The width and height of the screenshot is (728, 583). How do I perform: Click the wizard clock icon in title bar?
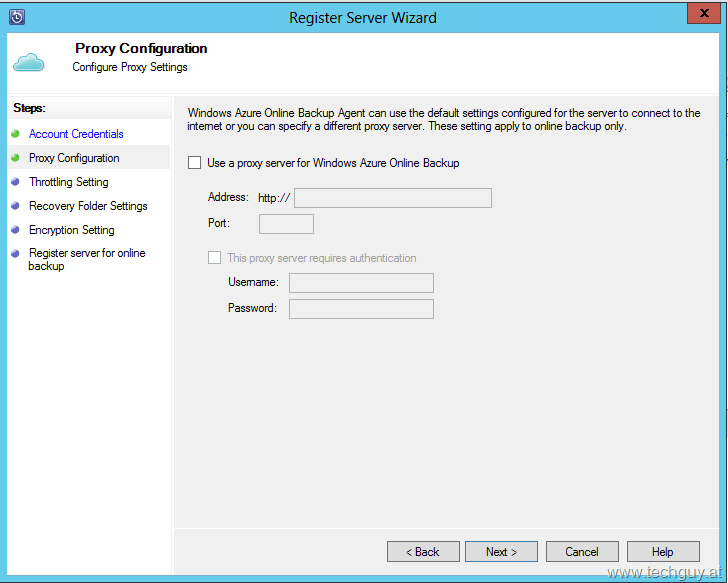point(17,17)
